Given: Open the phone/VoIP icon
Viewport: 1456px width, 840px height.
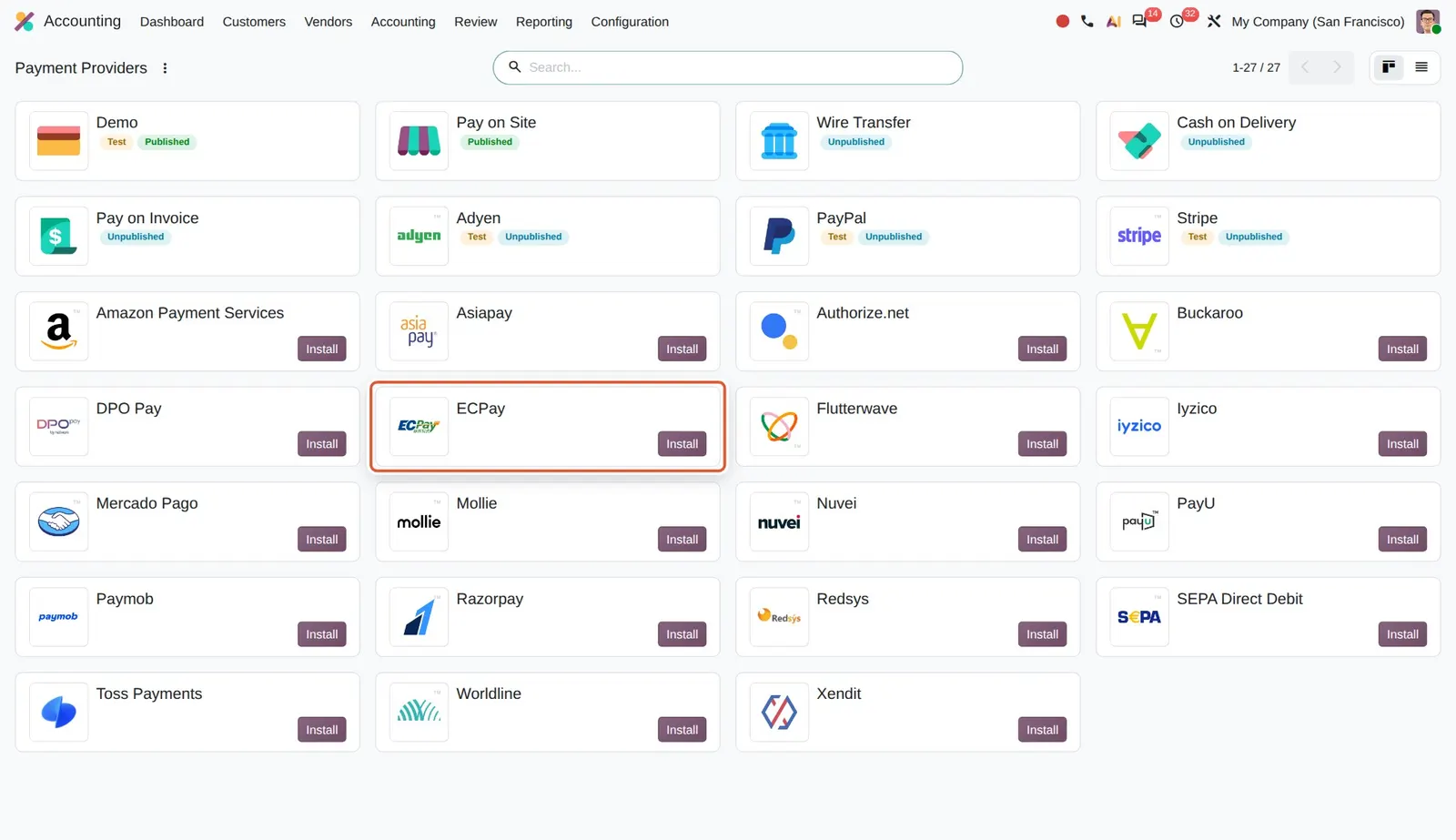Looking at the screenshot, I should point(1087,21).
